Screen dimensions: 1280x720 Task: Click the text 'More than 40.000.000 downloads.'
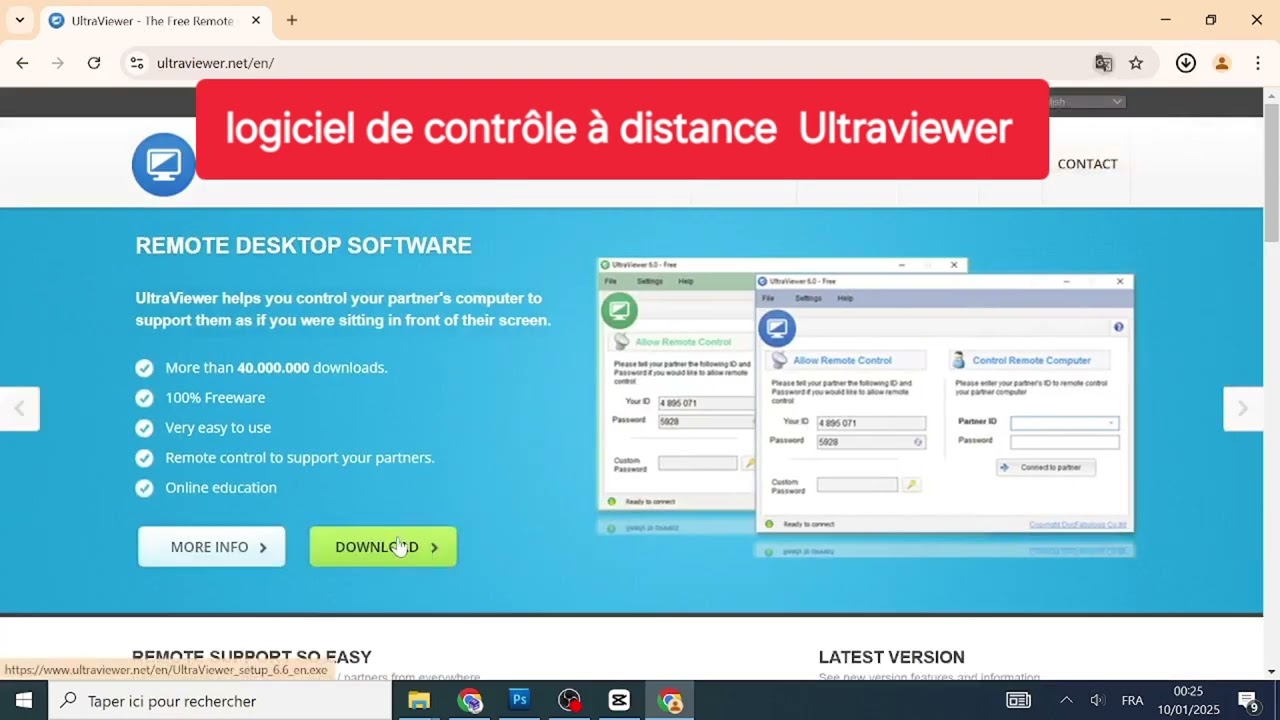276,368
